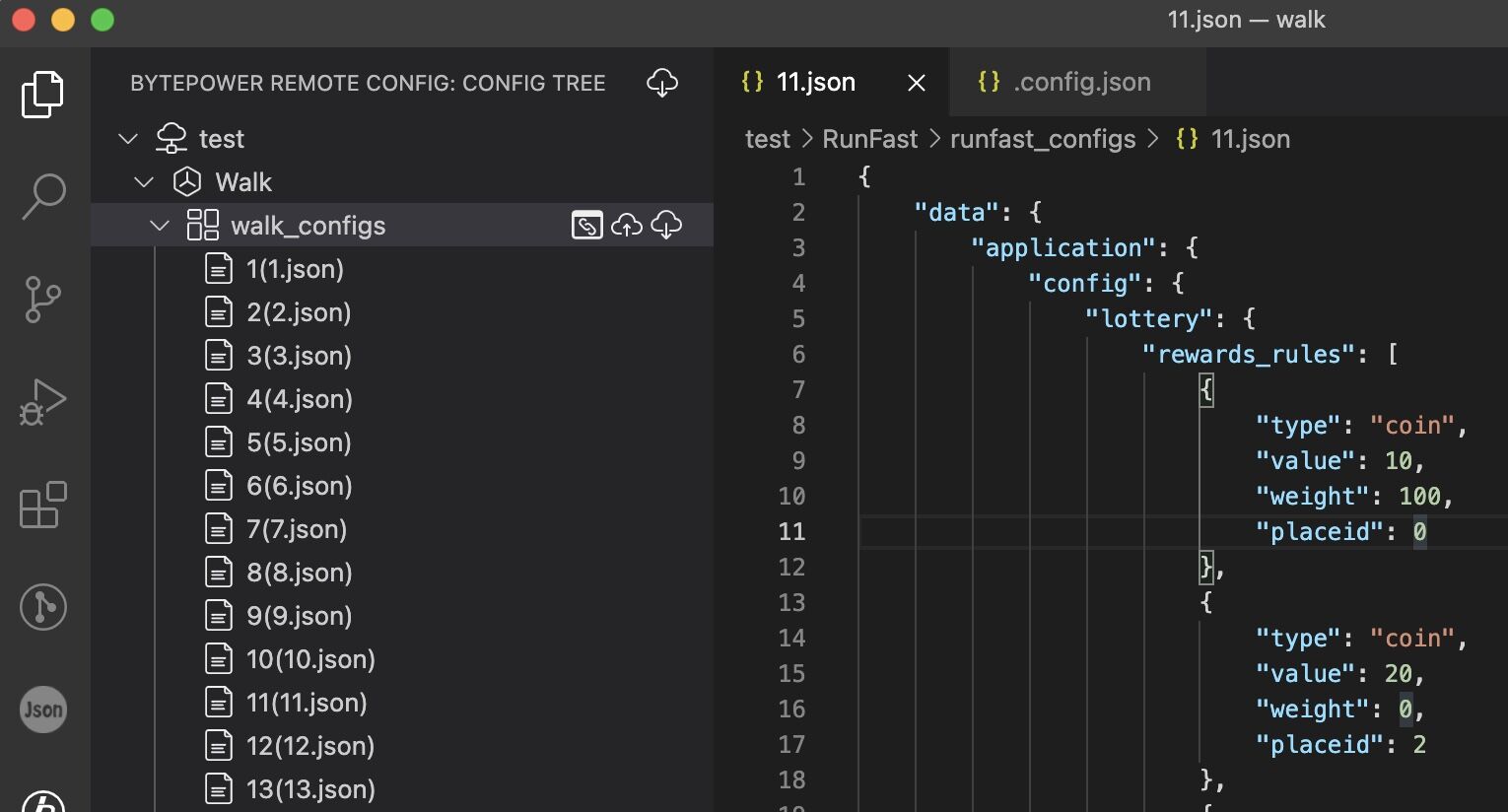The image size is (1508, 812).
Task: Collapse the test tree node
Action: 128,139
